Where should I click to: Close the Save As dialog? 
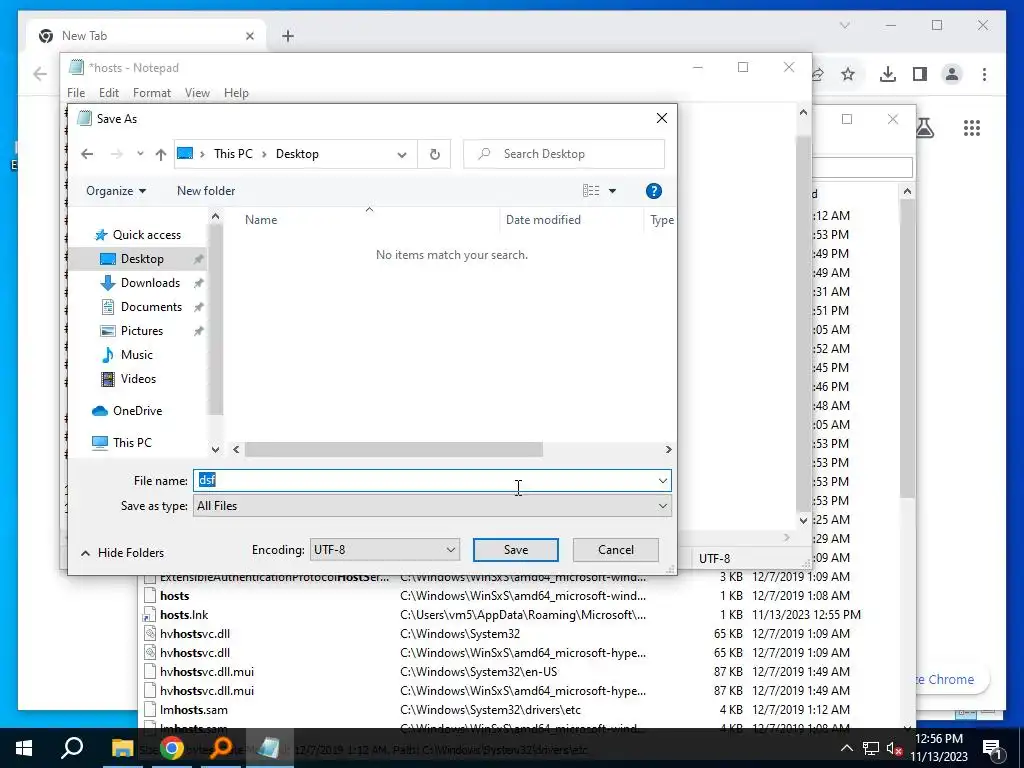coord(662,118)
